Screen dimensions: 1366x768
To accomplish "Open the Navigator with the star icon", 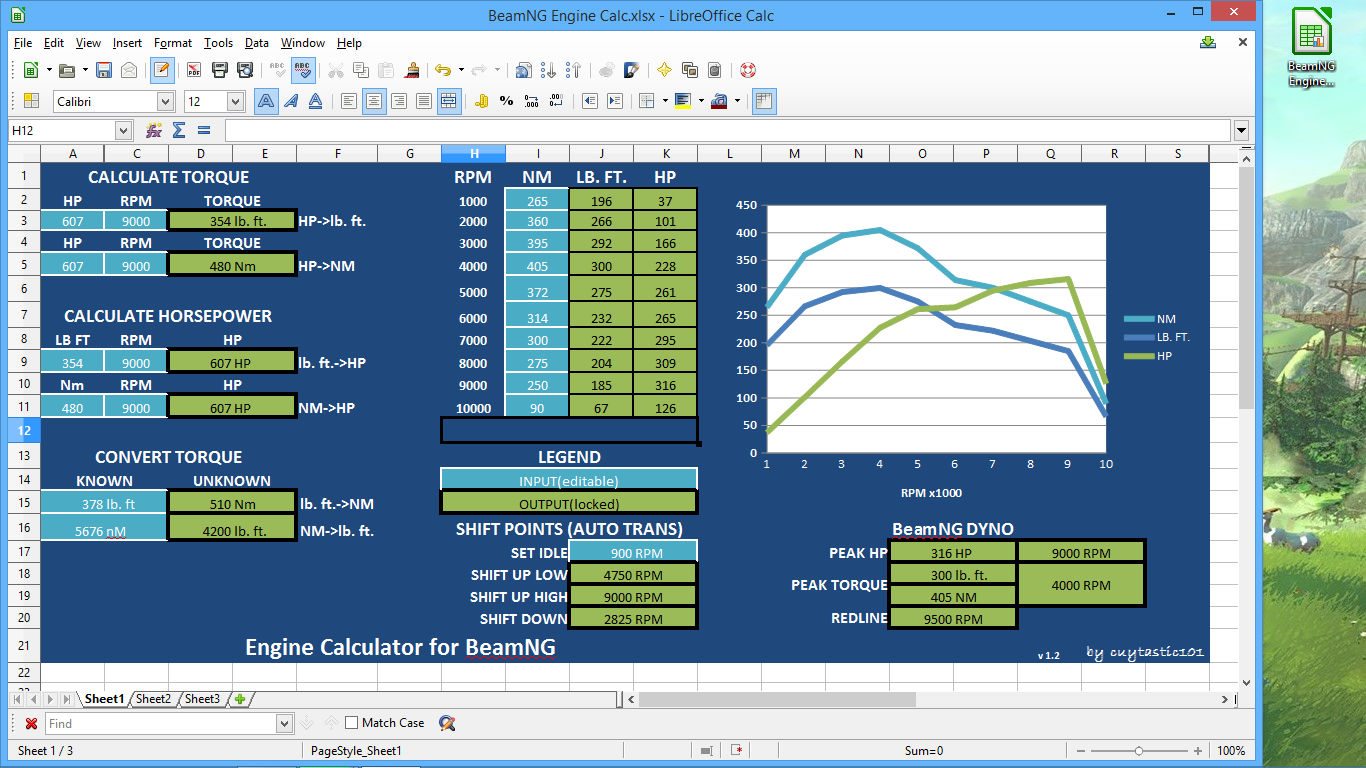I will (664, 70).
